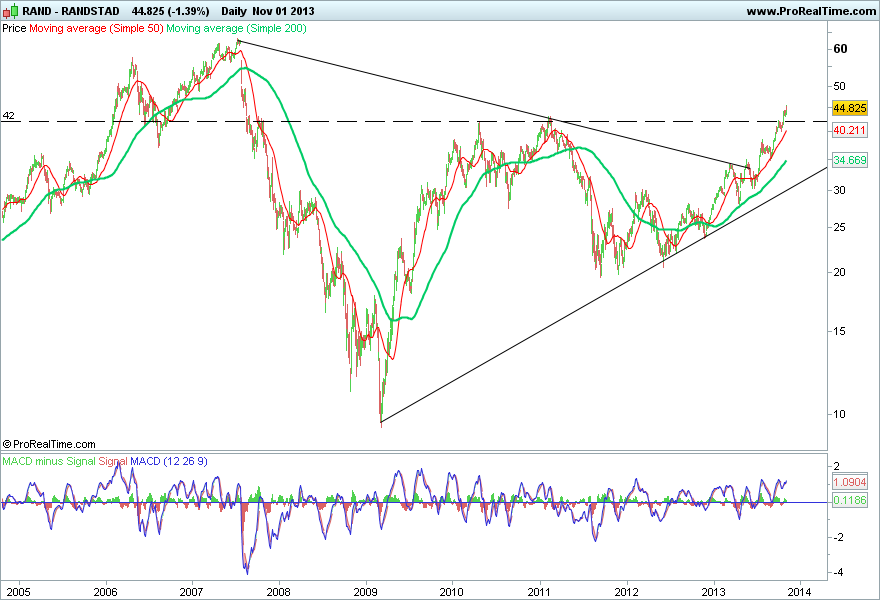Click the -4 MACD axis label
The width and height of the screenshot is (880, 600).
[x=837, y=572]
